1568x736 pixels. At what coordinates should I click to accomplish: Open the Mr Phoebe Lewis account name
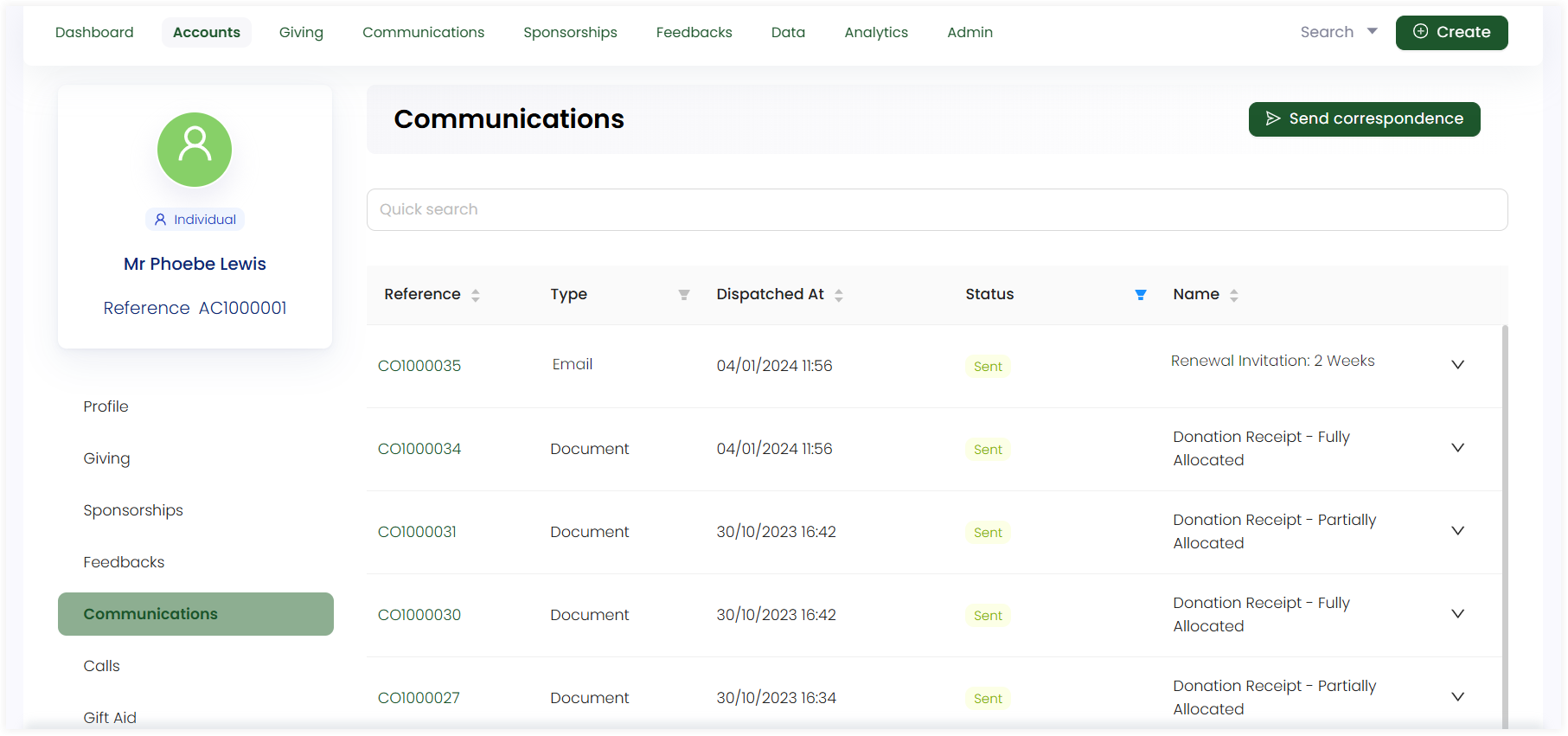[195, 264]
